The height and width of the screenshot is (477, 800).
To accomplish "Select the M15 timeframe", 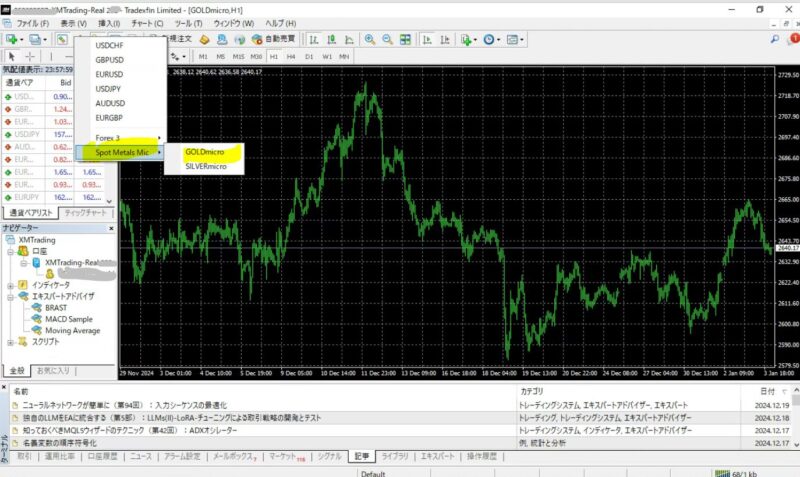I will (238, 57).
